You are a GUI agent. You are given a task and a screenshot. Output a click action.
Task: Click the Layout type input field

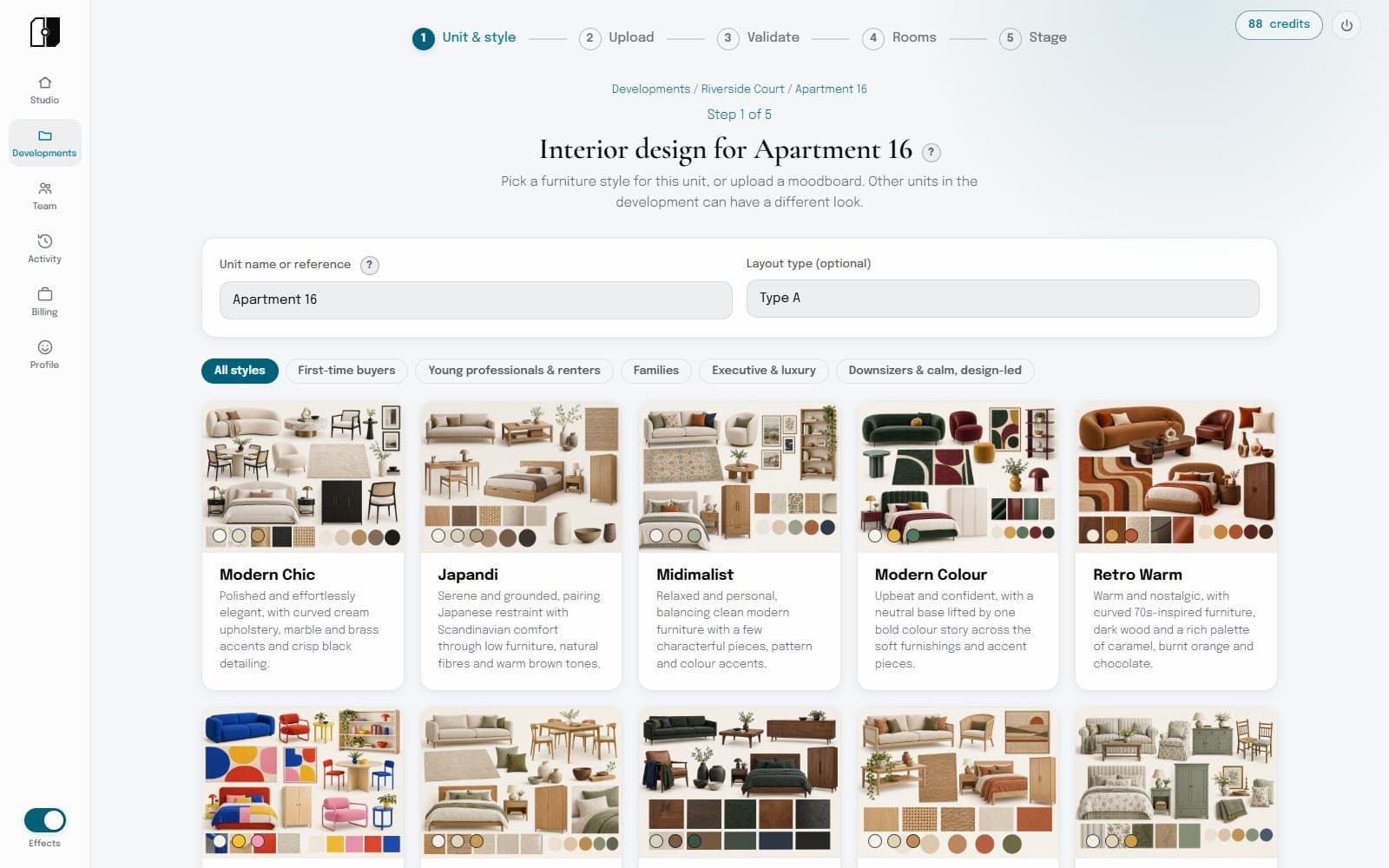pyautogui.click(x=1003, y=298)
